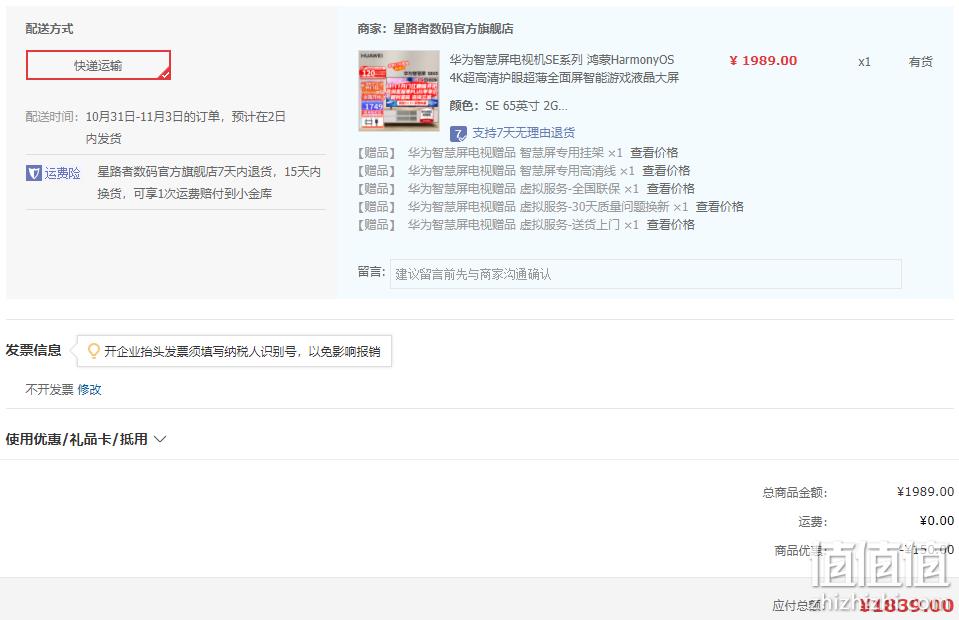Click the invoice tip lightbulb icon
This screenshot has height=620, width=959.
(x=94, y=351)
